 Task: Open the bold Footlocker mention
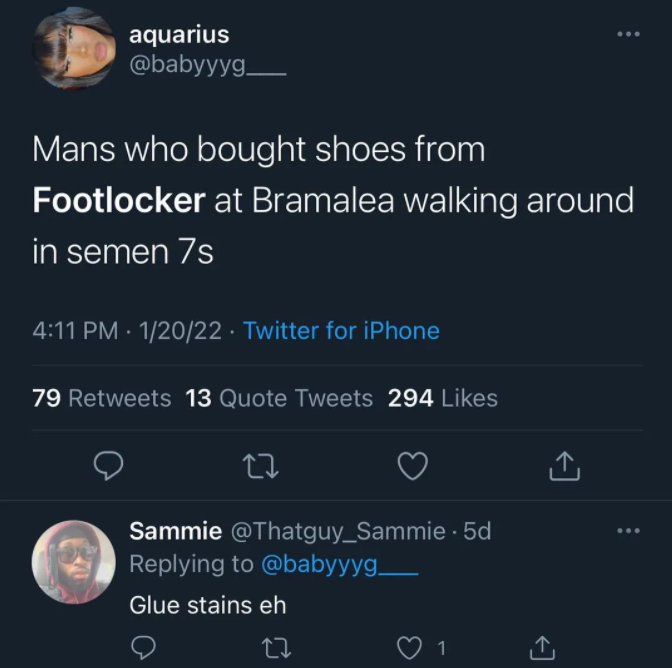coord(118,200)
